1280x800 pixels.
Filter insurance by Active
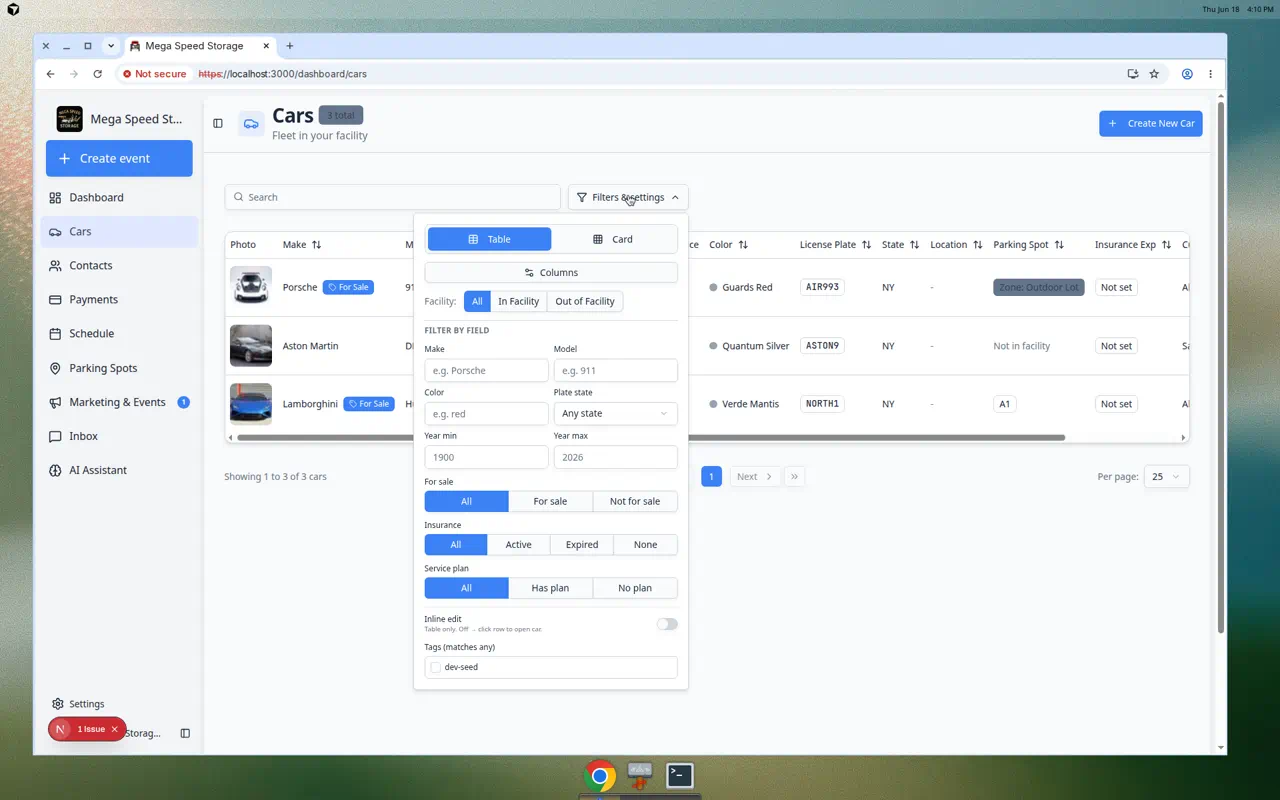(518, 545)
